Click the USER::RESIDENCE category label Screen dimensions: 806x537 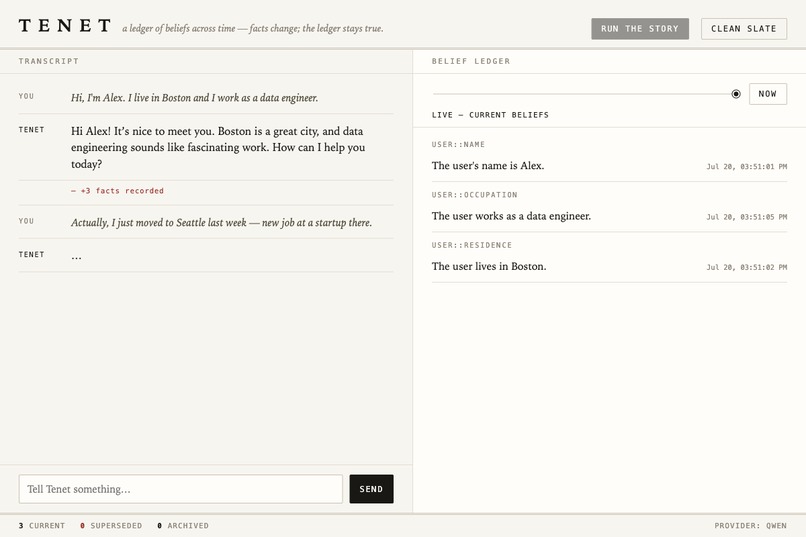pos(472,245)
